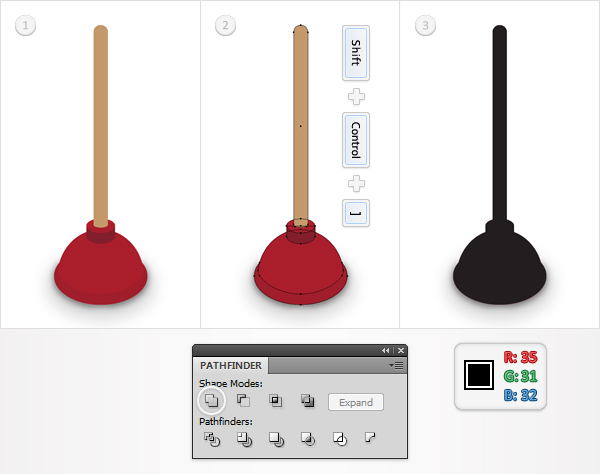Click the Expand button in Pathfinder

click(356, 402)
